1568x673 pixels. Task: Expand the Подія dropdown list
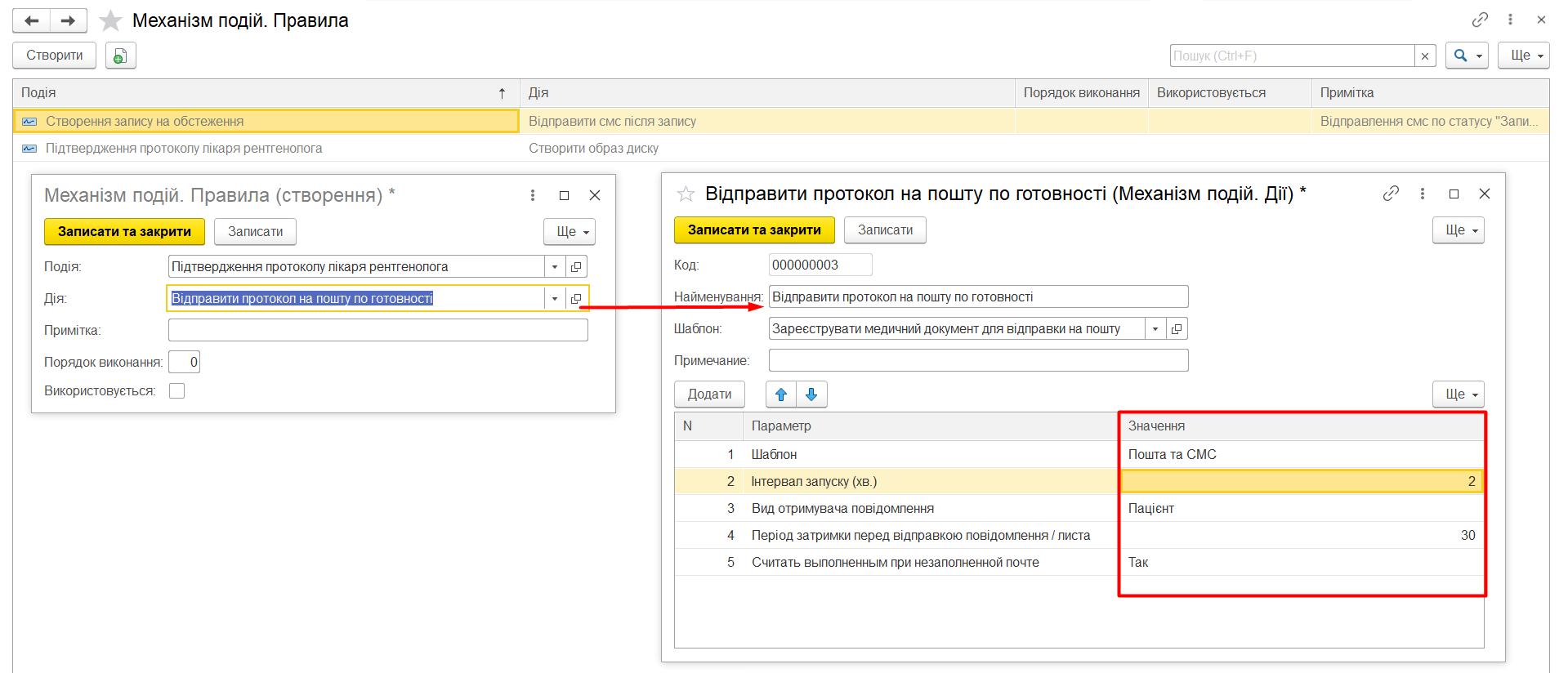coord(555,267)
